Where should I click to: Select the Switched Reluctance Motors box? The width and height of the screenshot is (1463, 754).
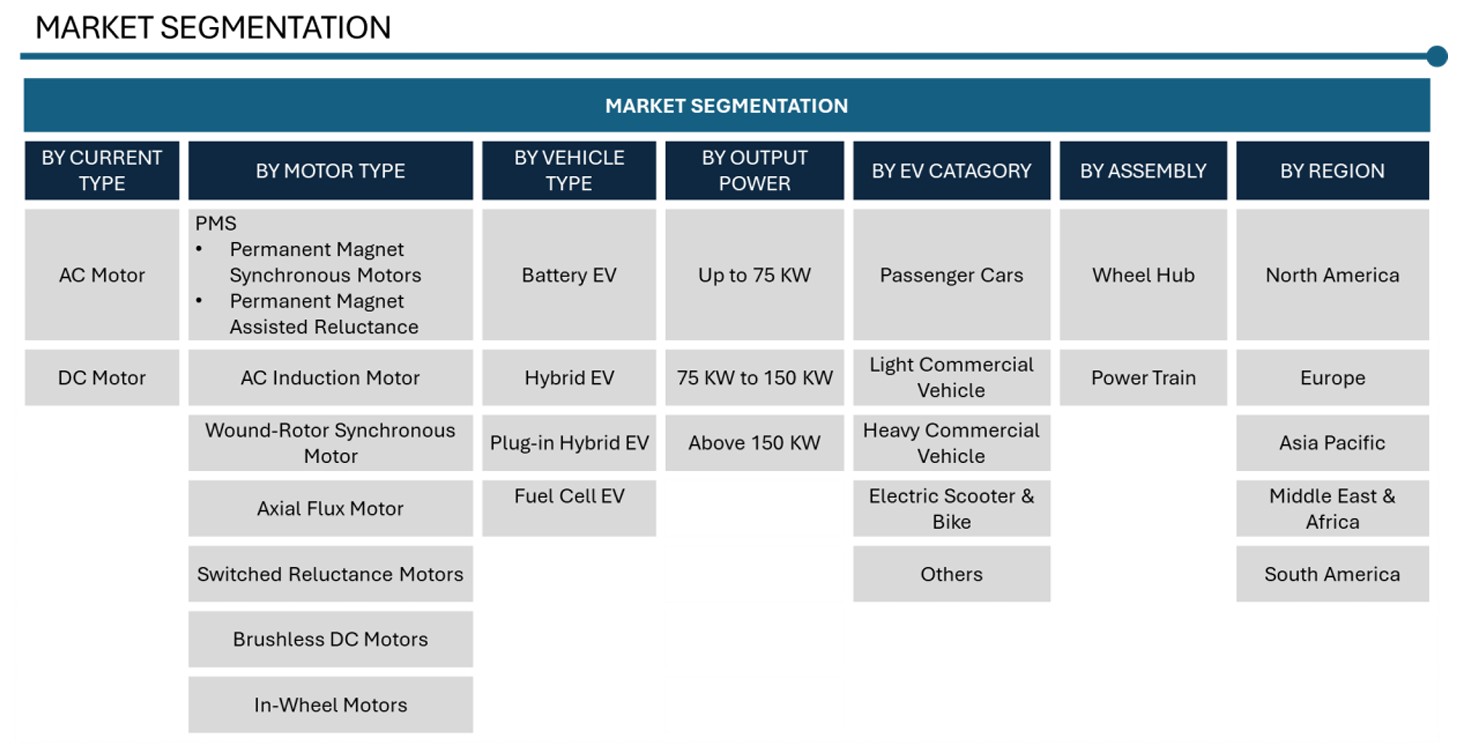(330, 574)
